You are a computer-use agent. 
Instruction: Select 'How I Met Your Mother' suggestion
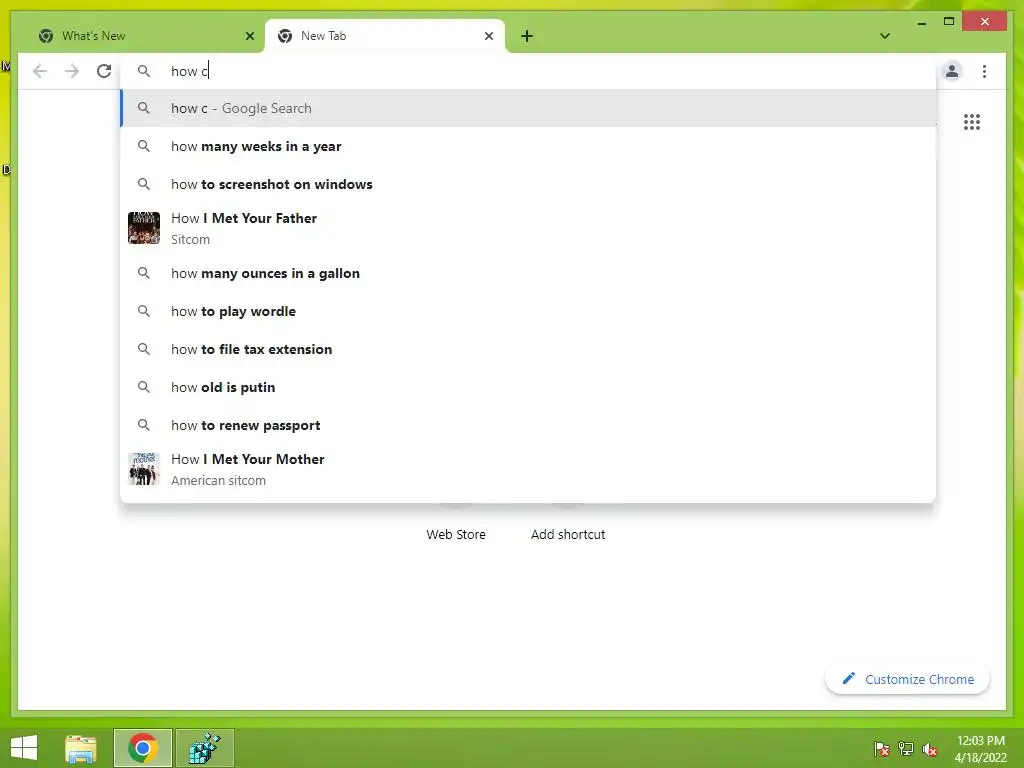click(x=528, y=469)
